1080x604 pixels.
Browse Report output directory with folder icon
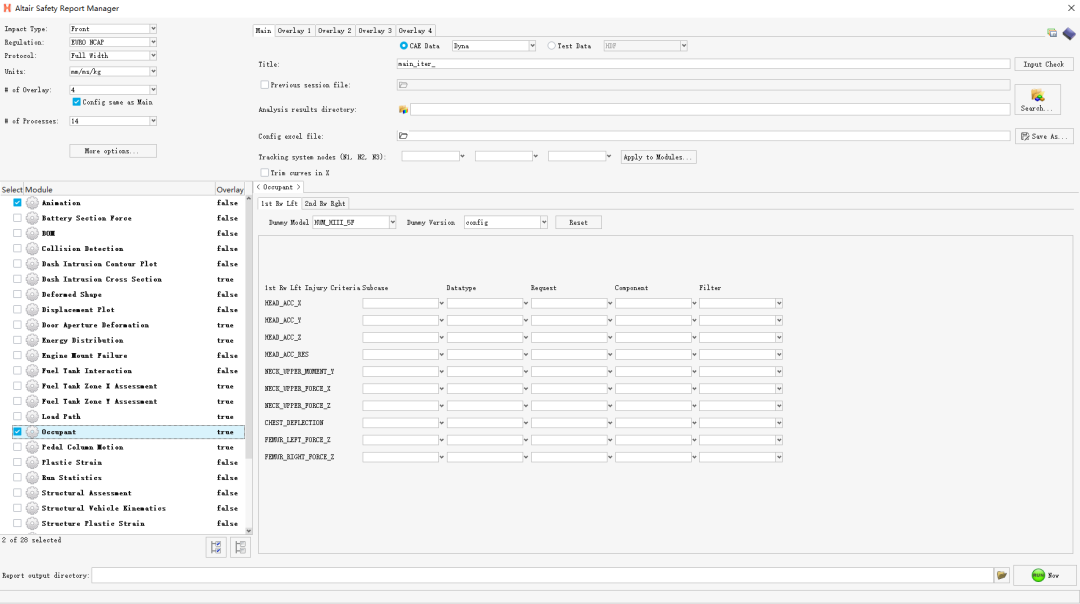[1003, 575]
